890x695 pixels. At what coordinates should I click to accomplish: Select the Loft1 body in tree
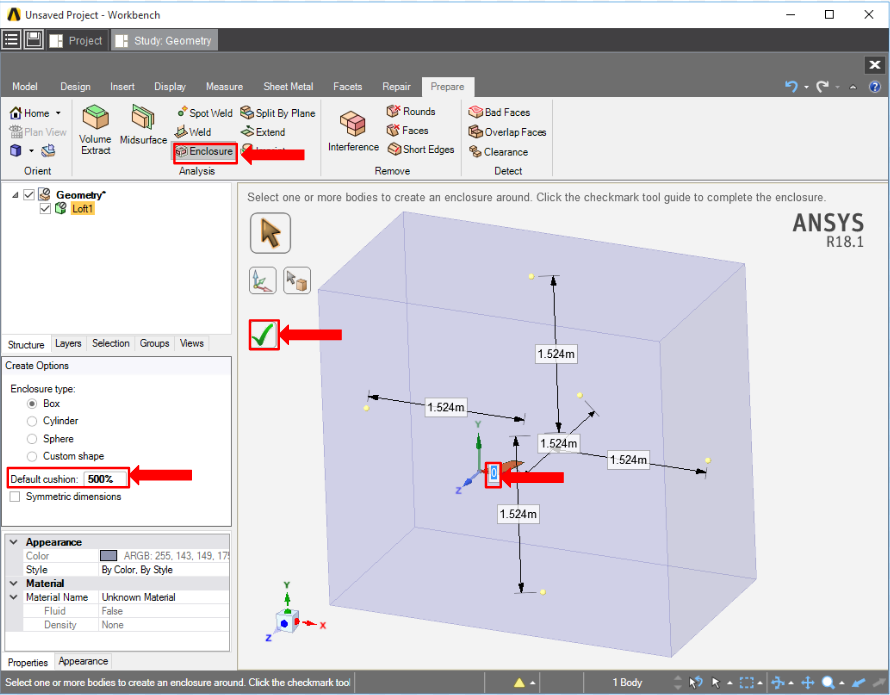(x=82, y=208)
